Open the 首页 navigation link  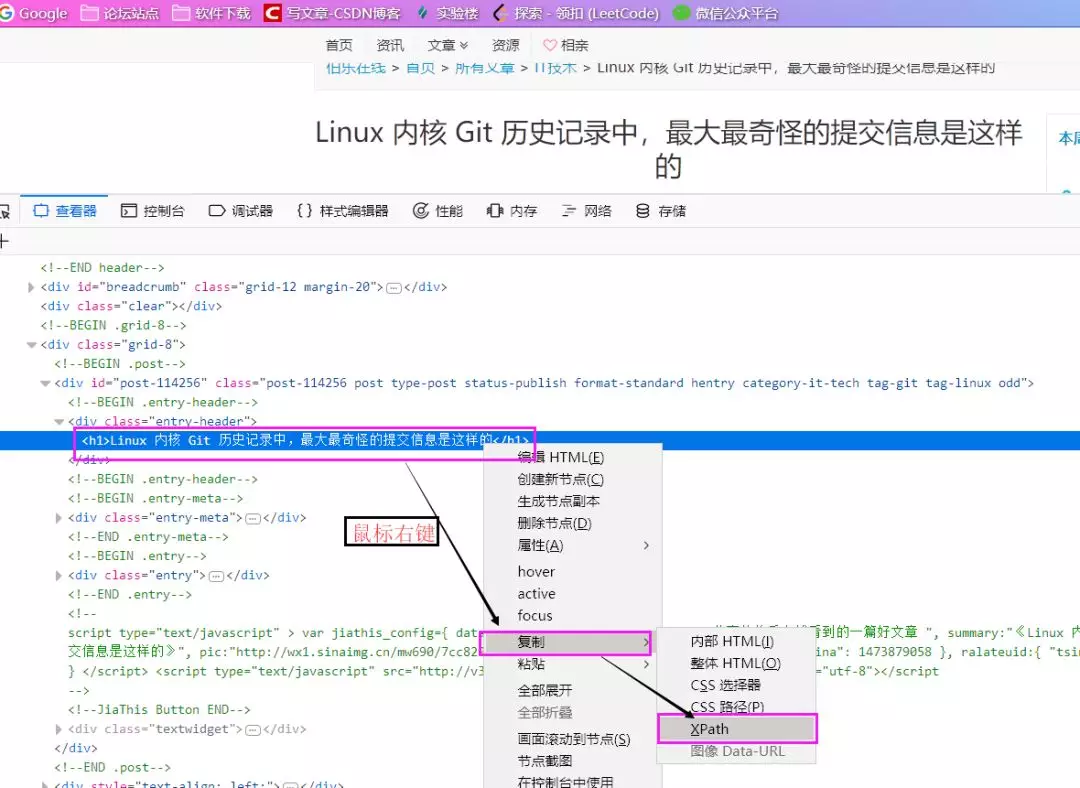[339, 44]
